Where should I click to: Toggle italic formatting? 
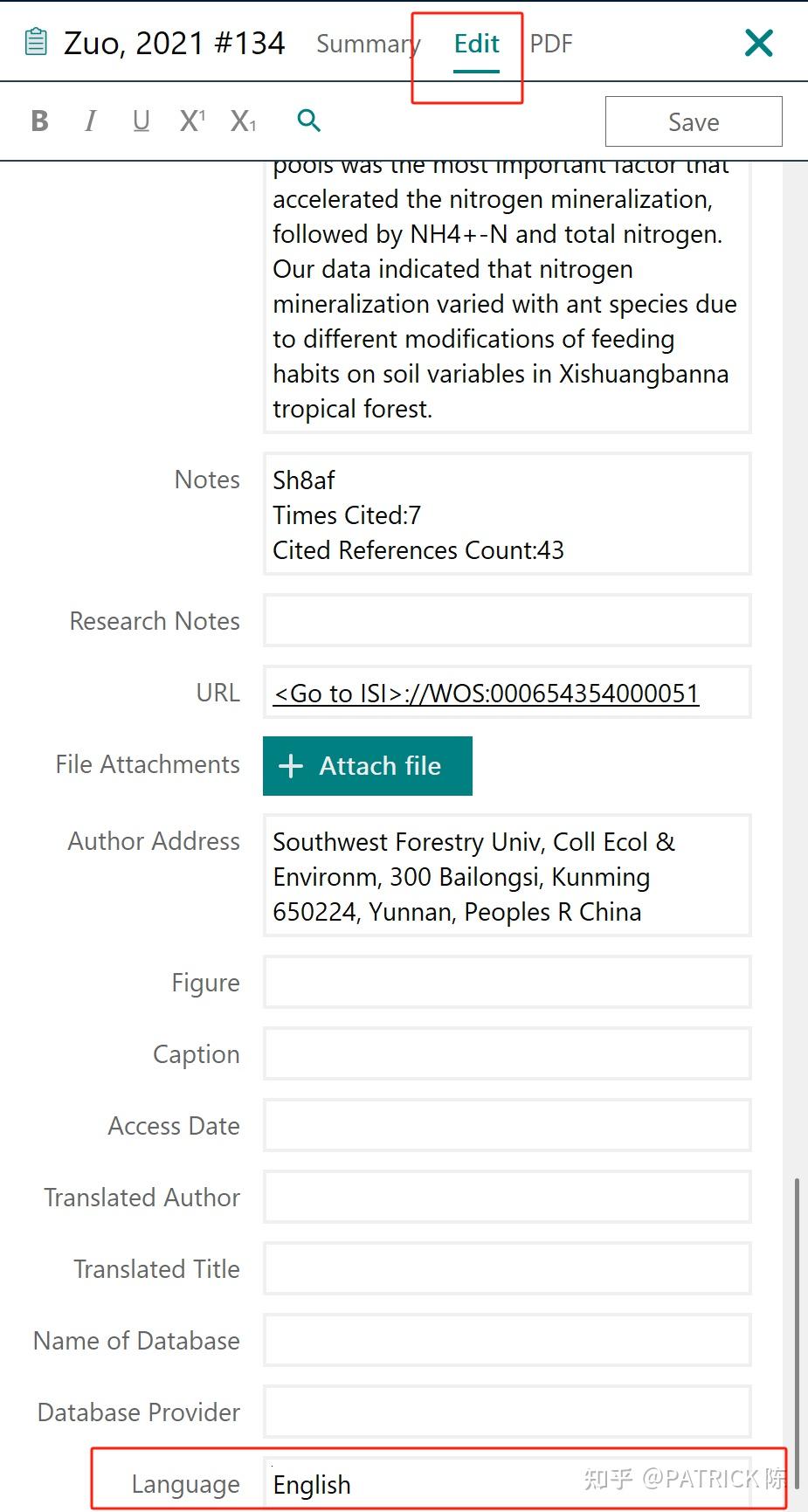(90, 121)
